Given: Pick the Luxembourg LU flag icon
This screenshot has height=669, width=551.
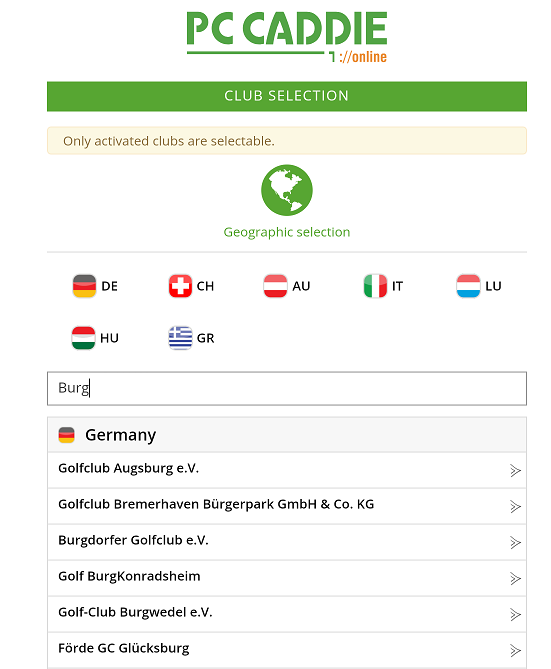Looking at the screenshot, I should tap(468, 286).
